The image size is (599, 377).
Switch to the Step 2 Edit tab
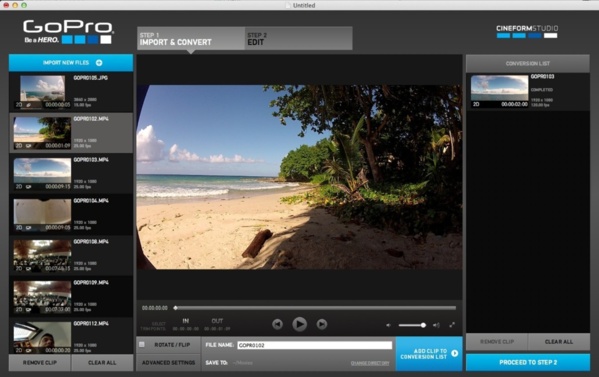[x=298, y=38]
